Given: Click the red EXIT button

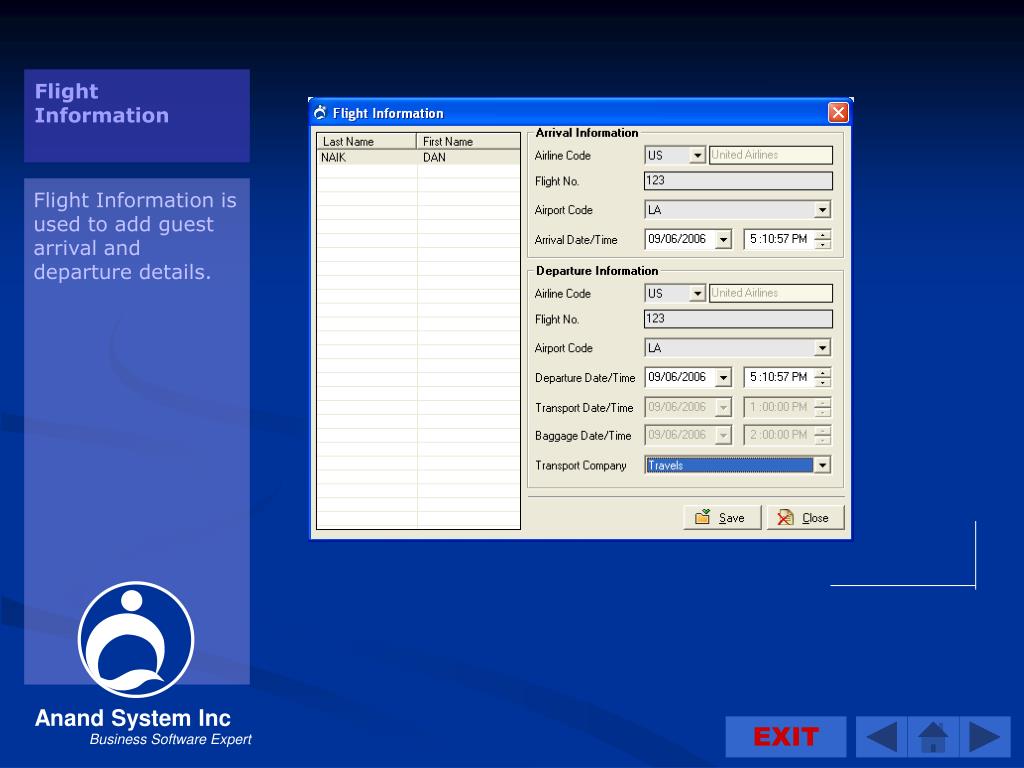Looking at the screenshot, I should point(786,737).
